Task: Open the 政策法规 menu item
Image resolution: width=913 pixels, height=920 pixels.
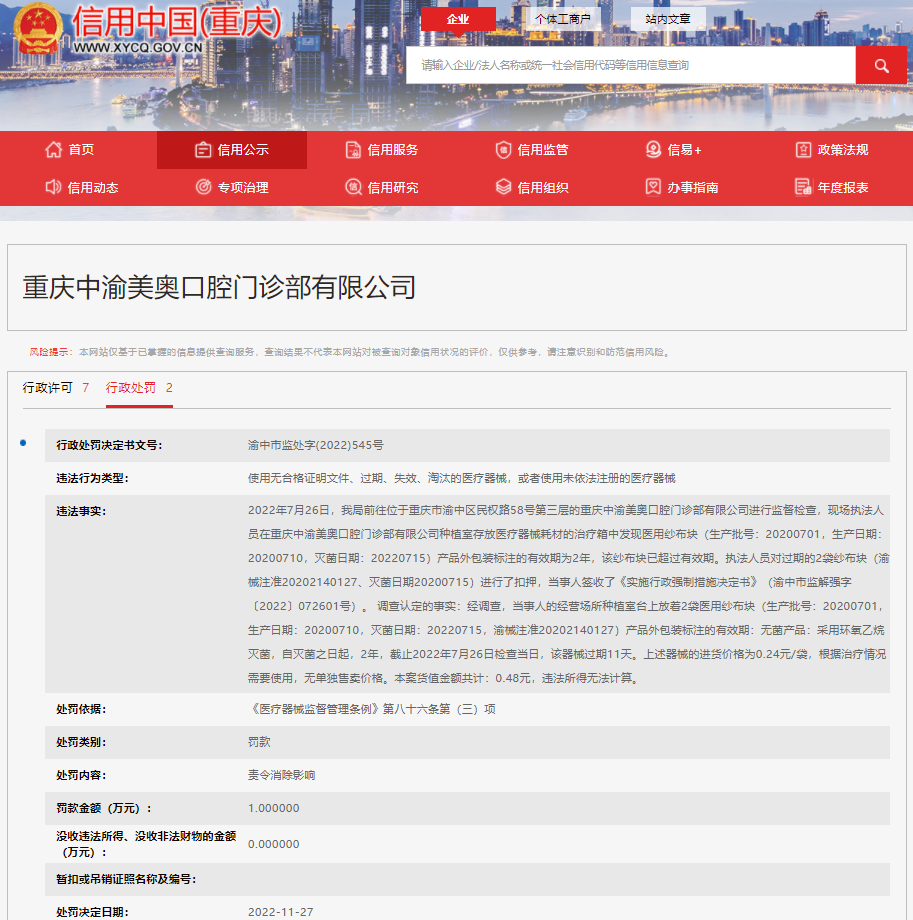Action: click(x=842, y=150)
